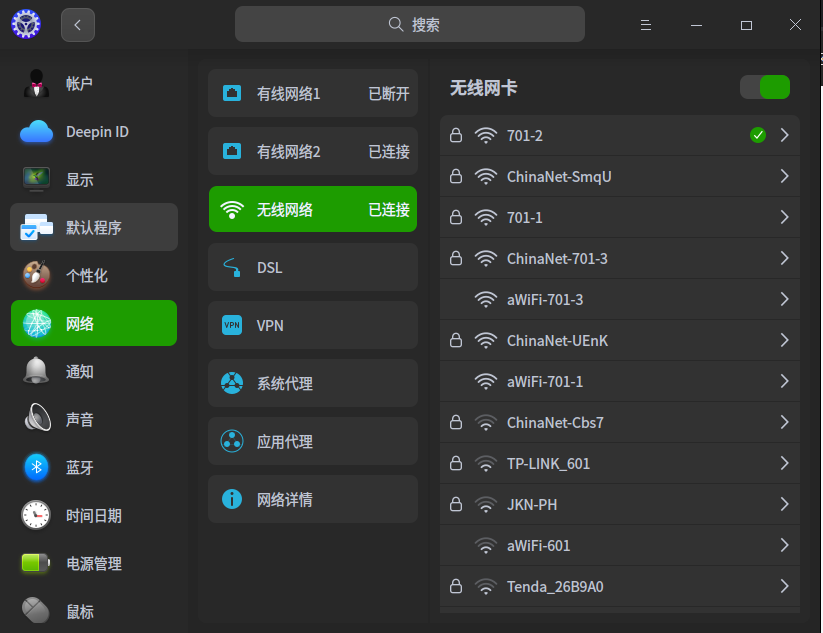Open the Deepin ID cloud icon
Image resolution: width=823 pixels, height=633 pixels.
(x=37, y=132)
